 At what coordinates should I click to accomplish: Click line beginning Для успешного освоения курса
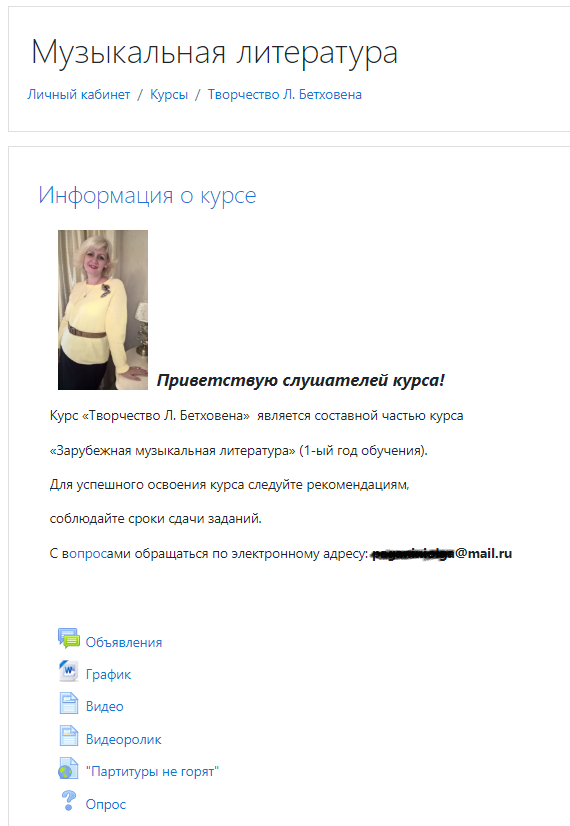click(x=229, y=484)
